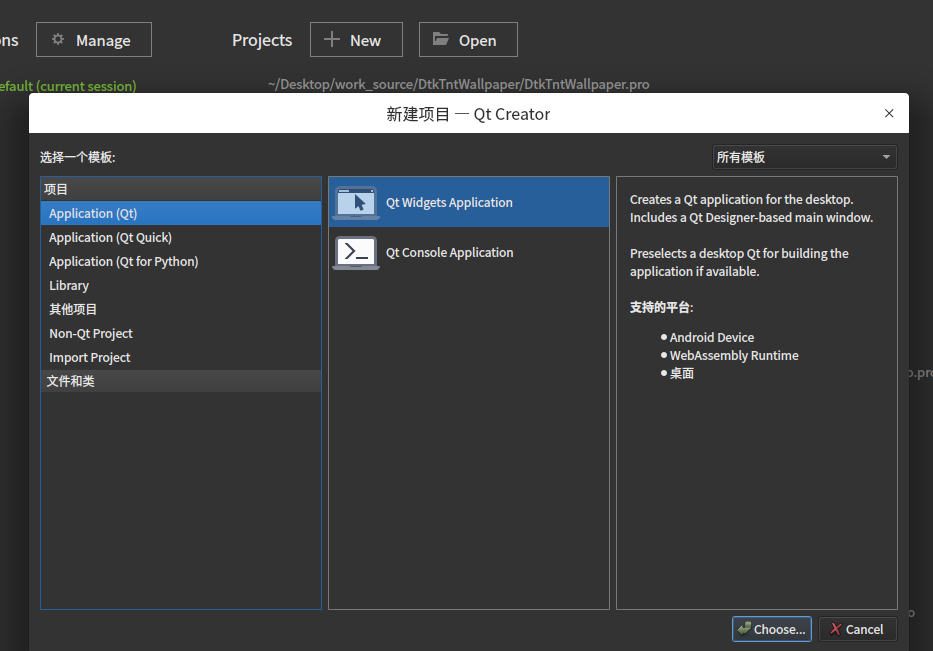Cancel the new project dialog

pos(857,629)
